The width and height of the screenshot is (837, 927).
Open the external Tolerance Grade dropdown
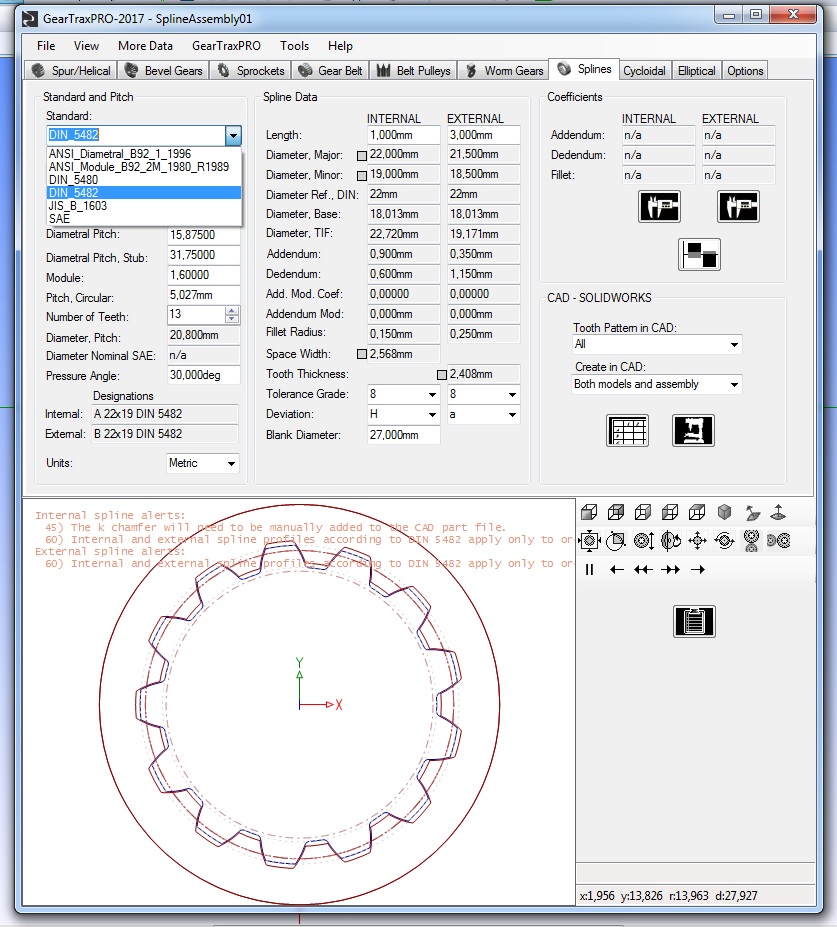tap(512, 394)
